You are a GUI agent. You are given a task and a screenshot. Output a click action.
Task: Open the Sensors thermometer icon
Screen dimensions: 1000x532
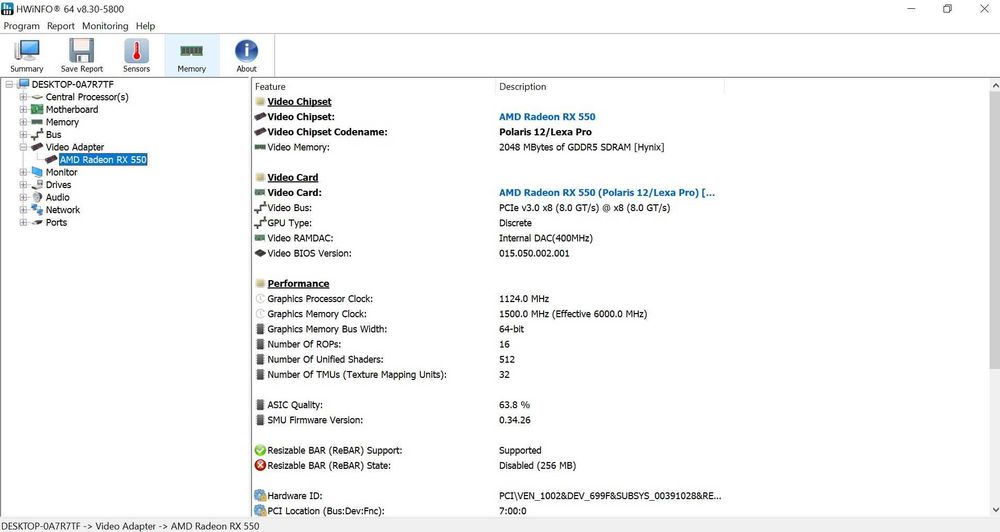coord(136,55)
